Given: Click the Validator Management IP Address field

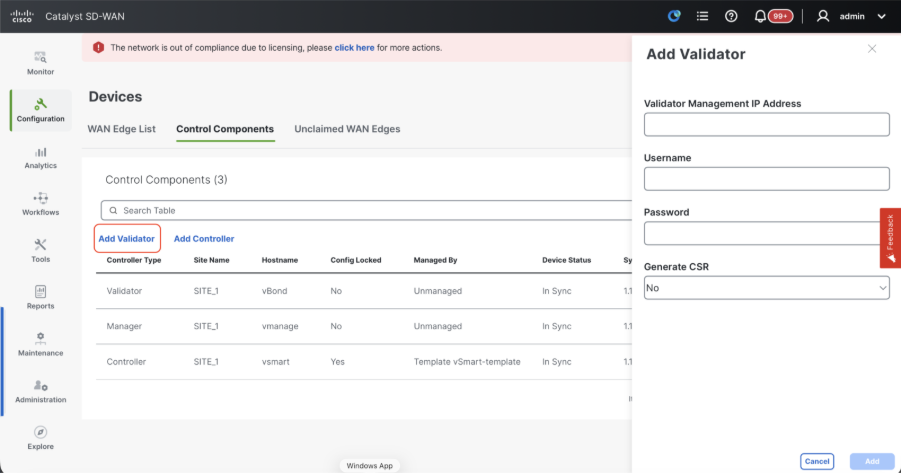Looking at the screenshot, I should pos(766,124).
